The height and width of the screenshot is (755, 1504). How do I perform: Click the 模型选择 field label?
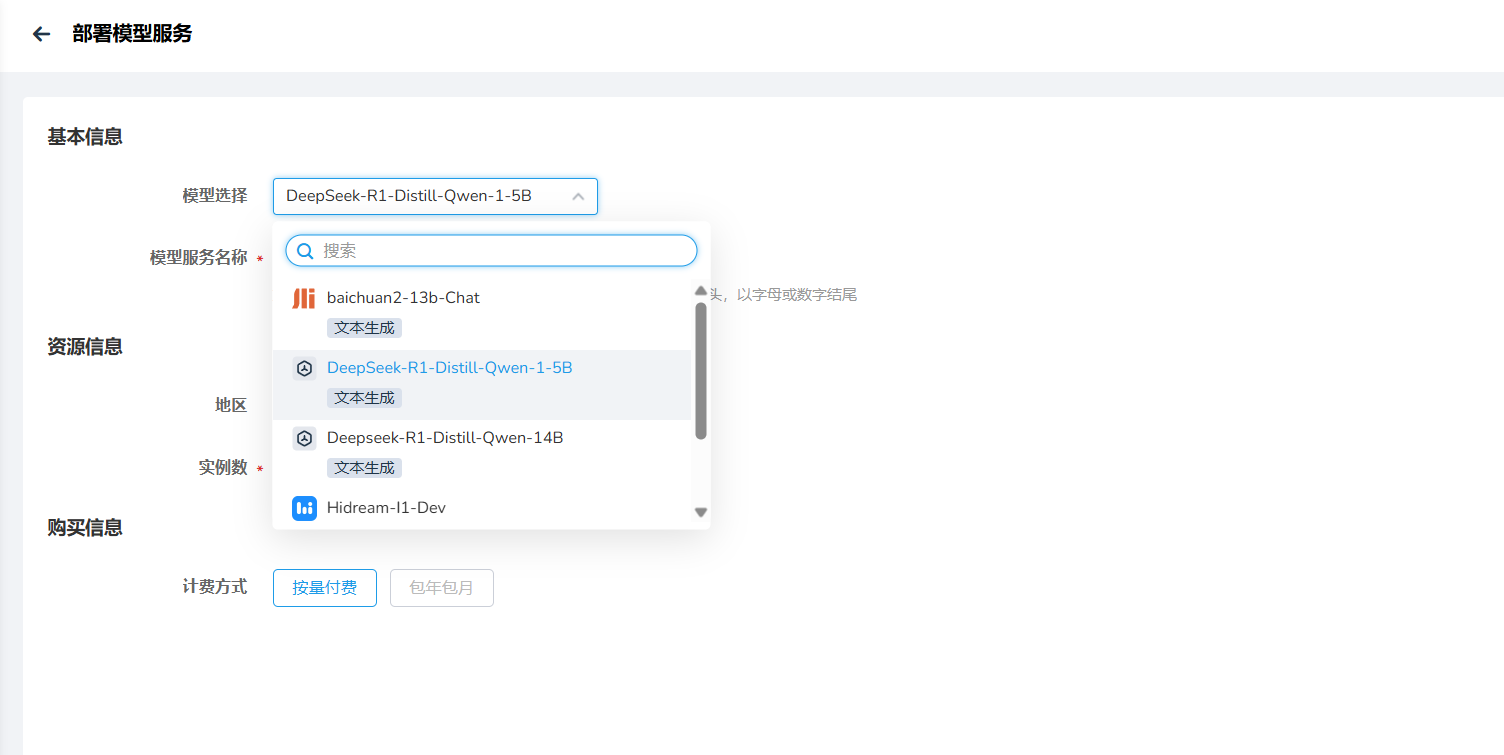coord(215,196)
